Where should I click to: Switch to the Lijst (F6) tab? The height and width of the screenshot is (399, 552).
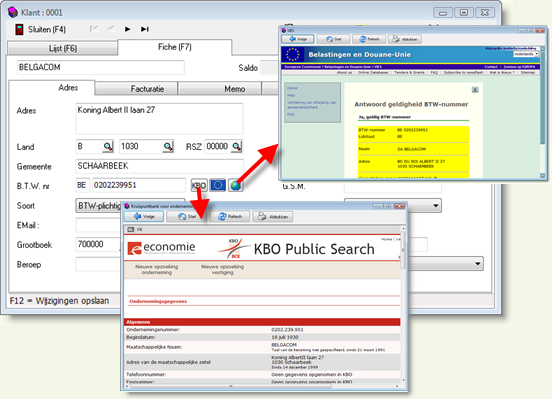(63, 49)
